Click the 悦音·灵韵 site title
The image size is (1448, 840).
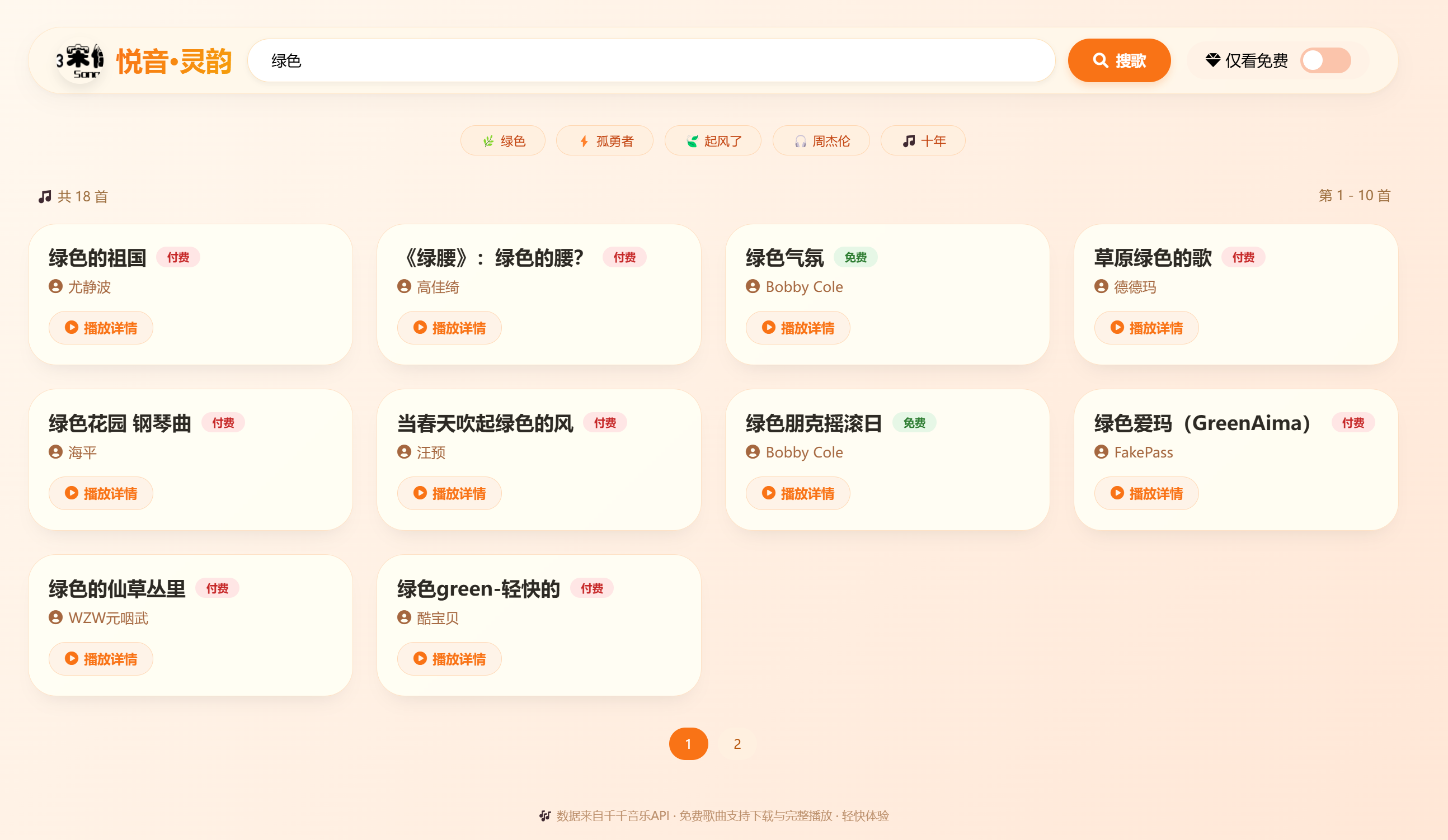(174, 61)
